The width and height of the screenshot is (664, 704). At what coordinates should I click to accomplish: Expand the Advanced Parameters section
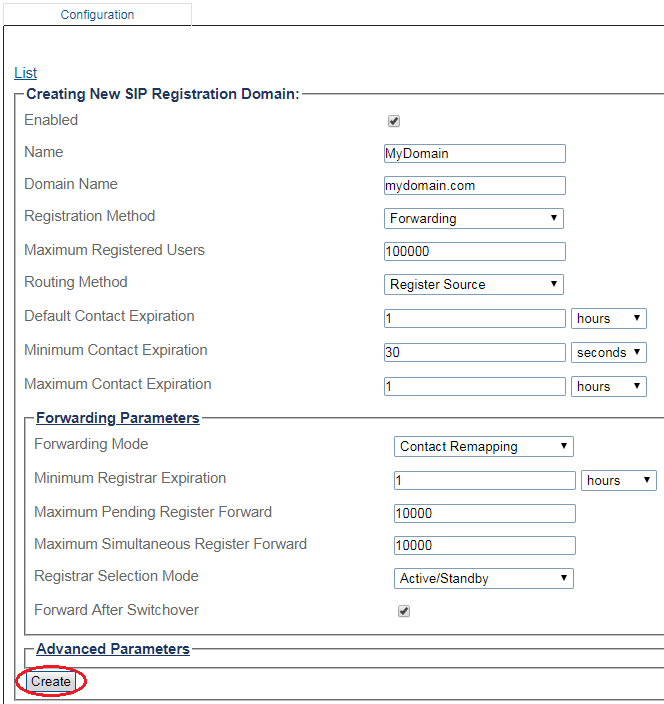pos(113,649)
